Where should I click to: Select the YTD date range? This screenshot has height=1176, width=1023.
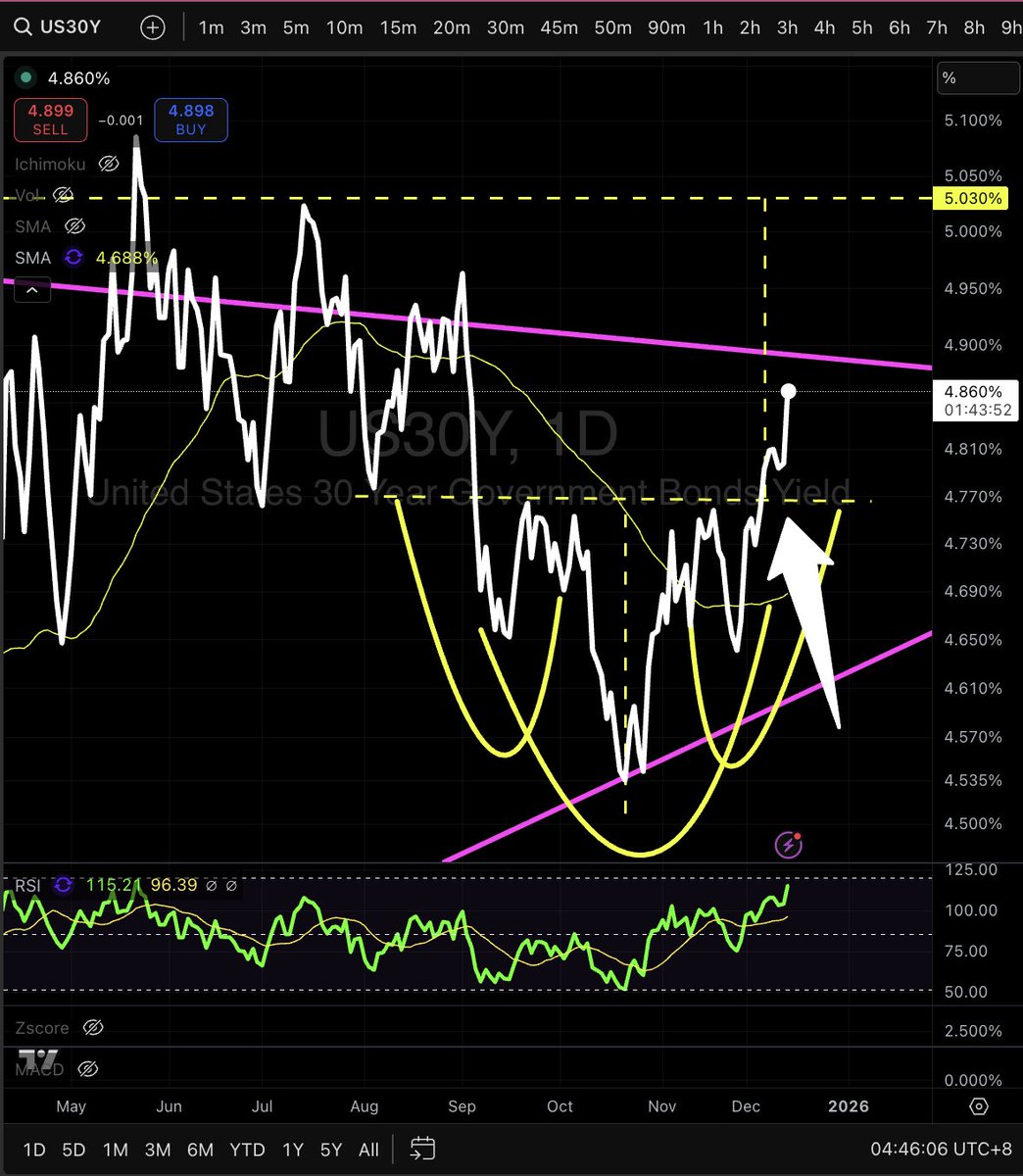tap(247, 1150)
